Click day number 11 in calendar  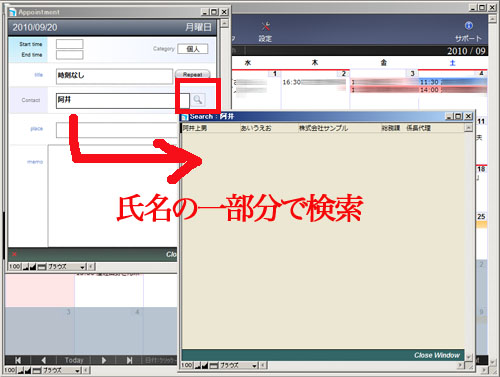click(x=481, y=121)
